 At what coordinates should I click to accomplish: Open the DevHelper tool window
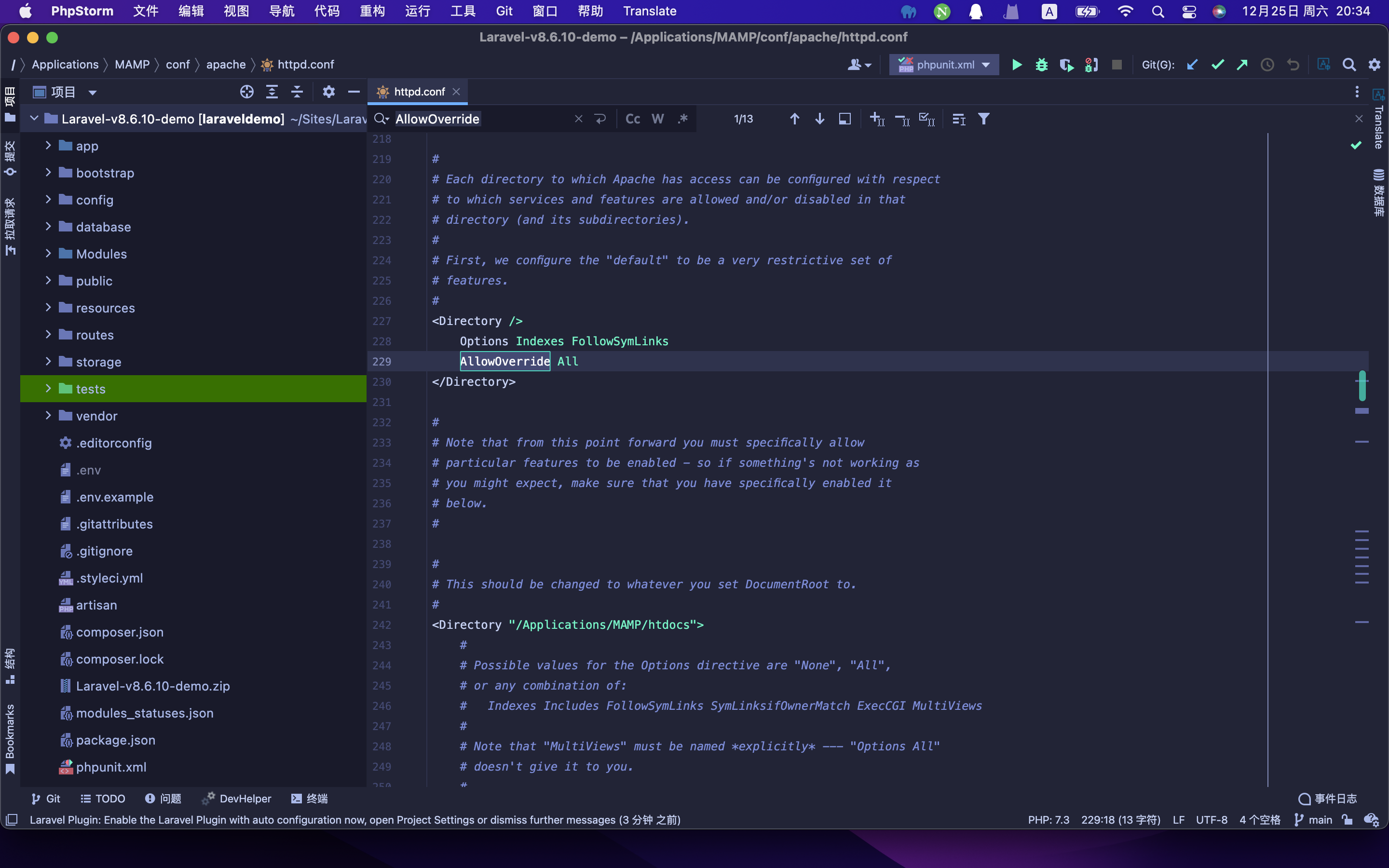coord(236,799)
